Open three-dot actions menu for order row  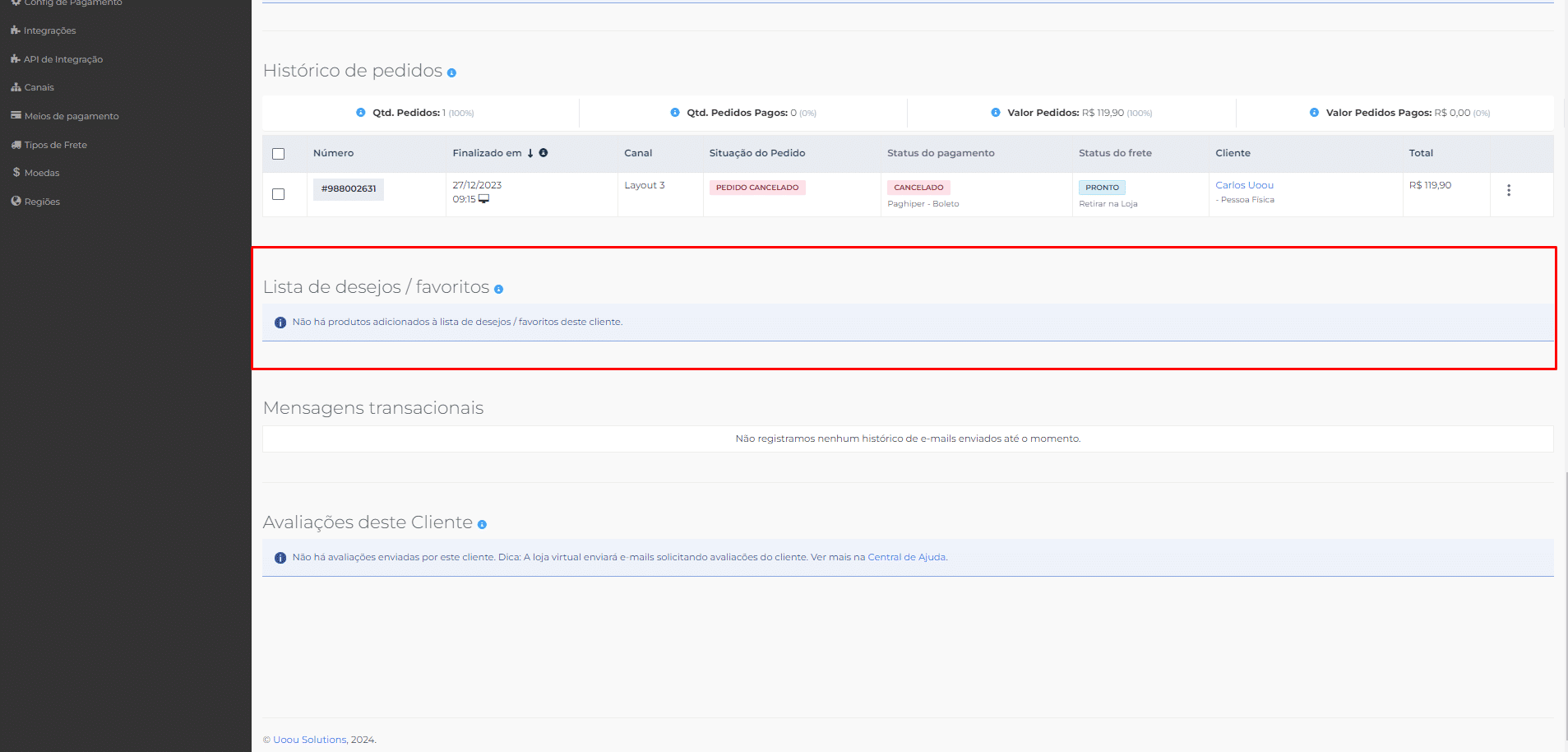click(x=1509, y=190)
